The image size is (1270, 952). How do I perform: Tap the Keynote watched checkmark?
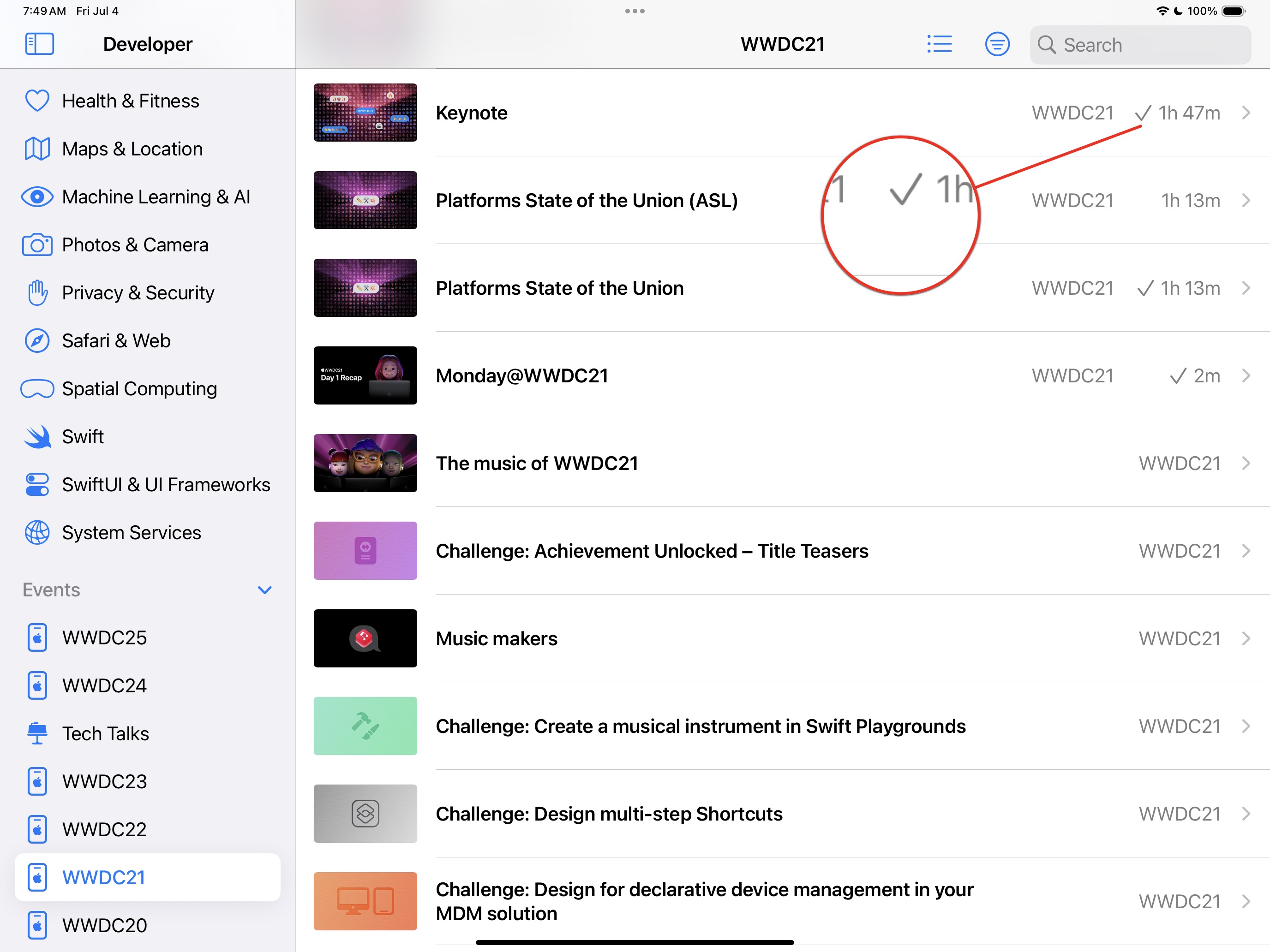pos(1143,113)
